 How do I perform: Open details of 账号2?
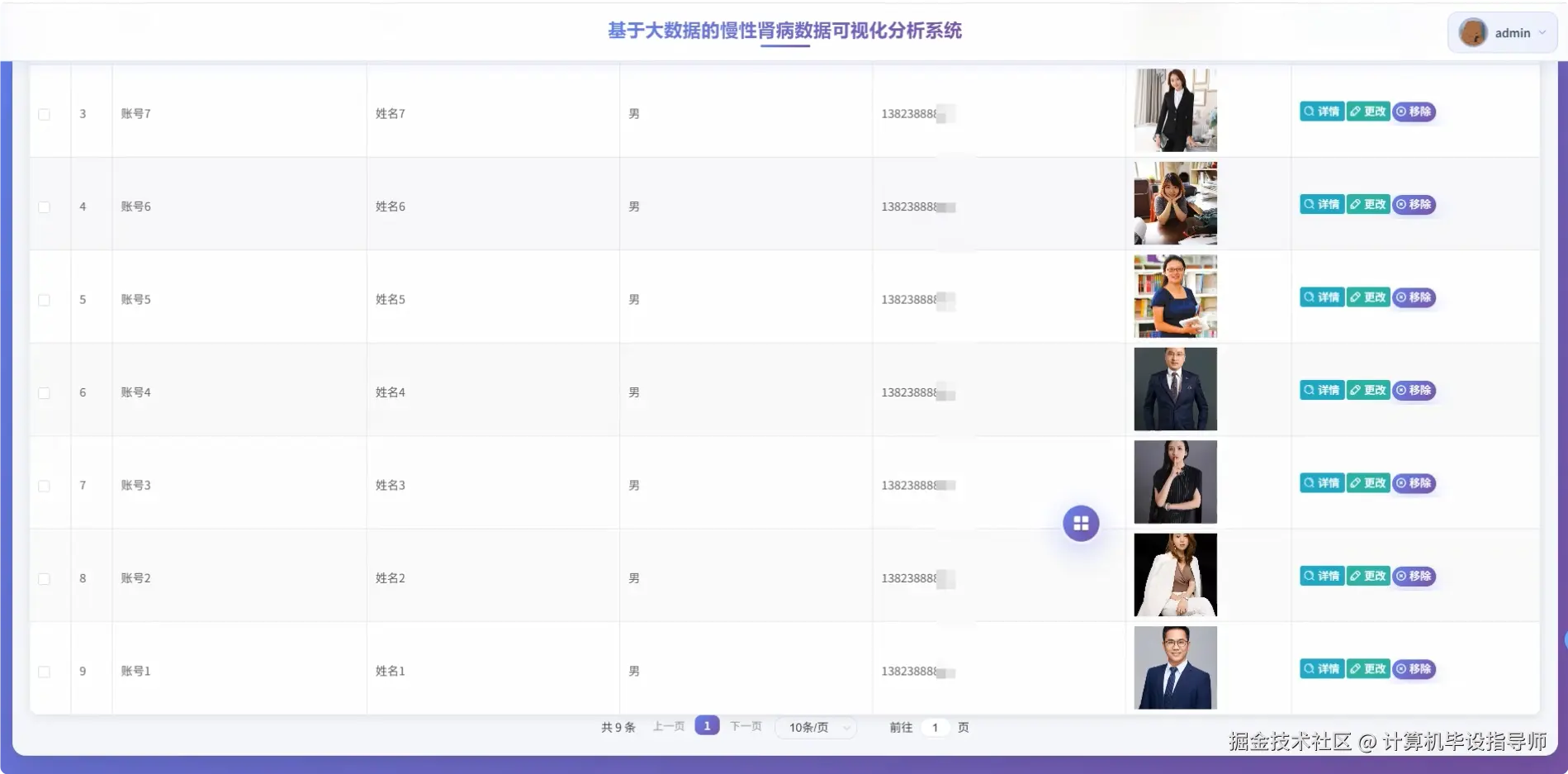(1322, 576)
